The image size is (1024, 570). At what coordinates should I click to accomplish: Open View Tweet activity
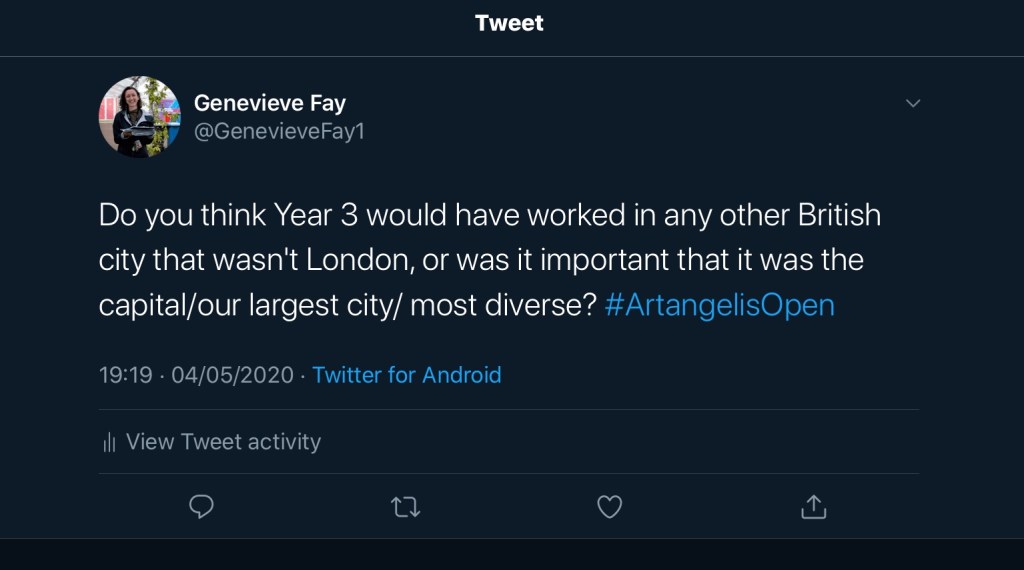click(223, 442)
